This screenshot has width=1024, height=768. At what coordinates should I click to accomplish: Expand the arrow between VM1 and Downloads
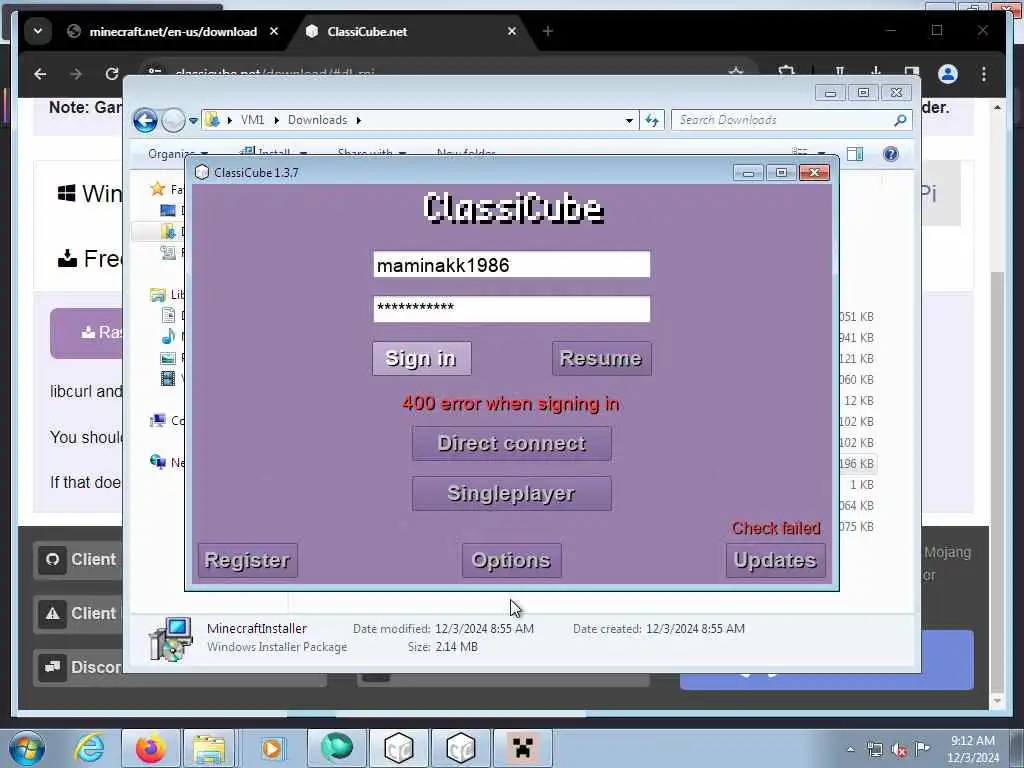276,120
